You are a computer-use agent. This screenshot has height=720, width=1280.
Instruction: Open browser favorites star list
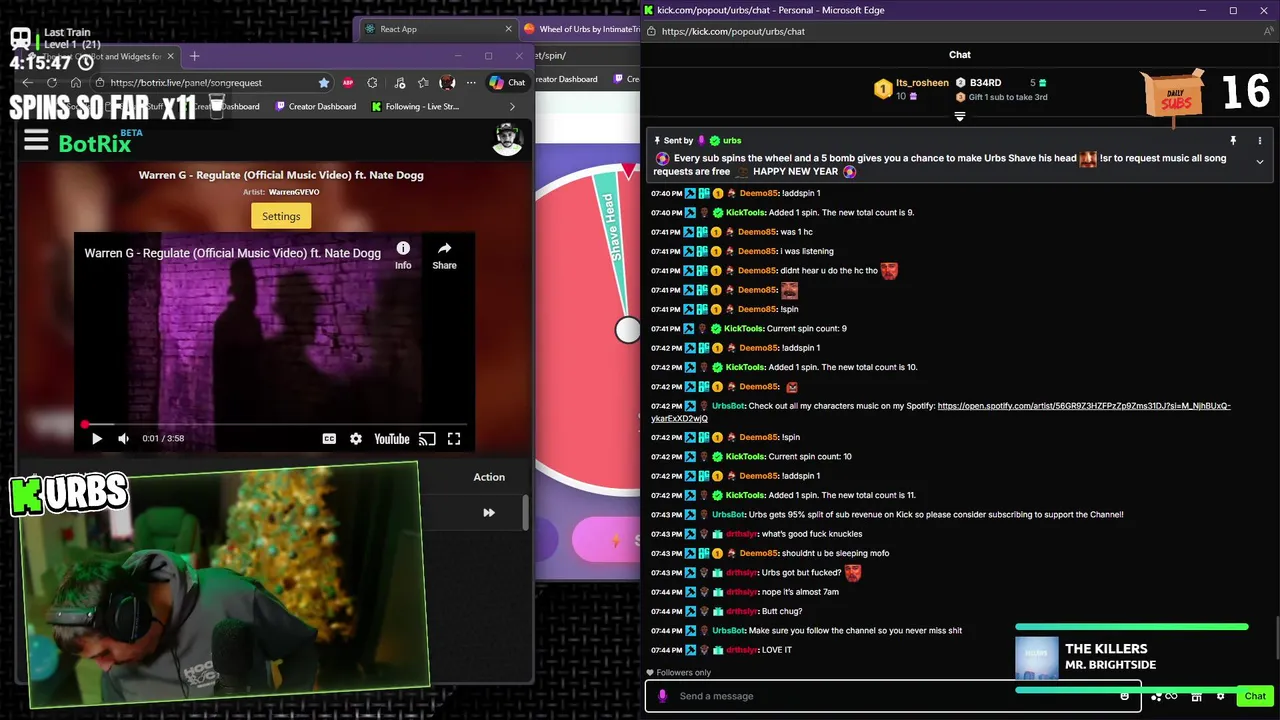[423, 83]
